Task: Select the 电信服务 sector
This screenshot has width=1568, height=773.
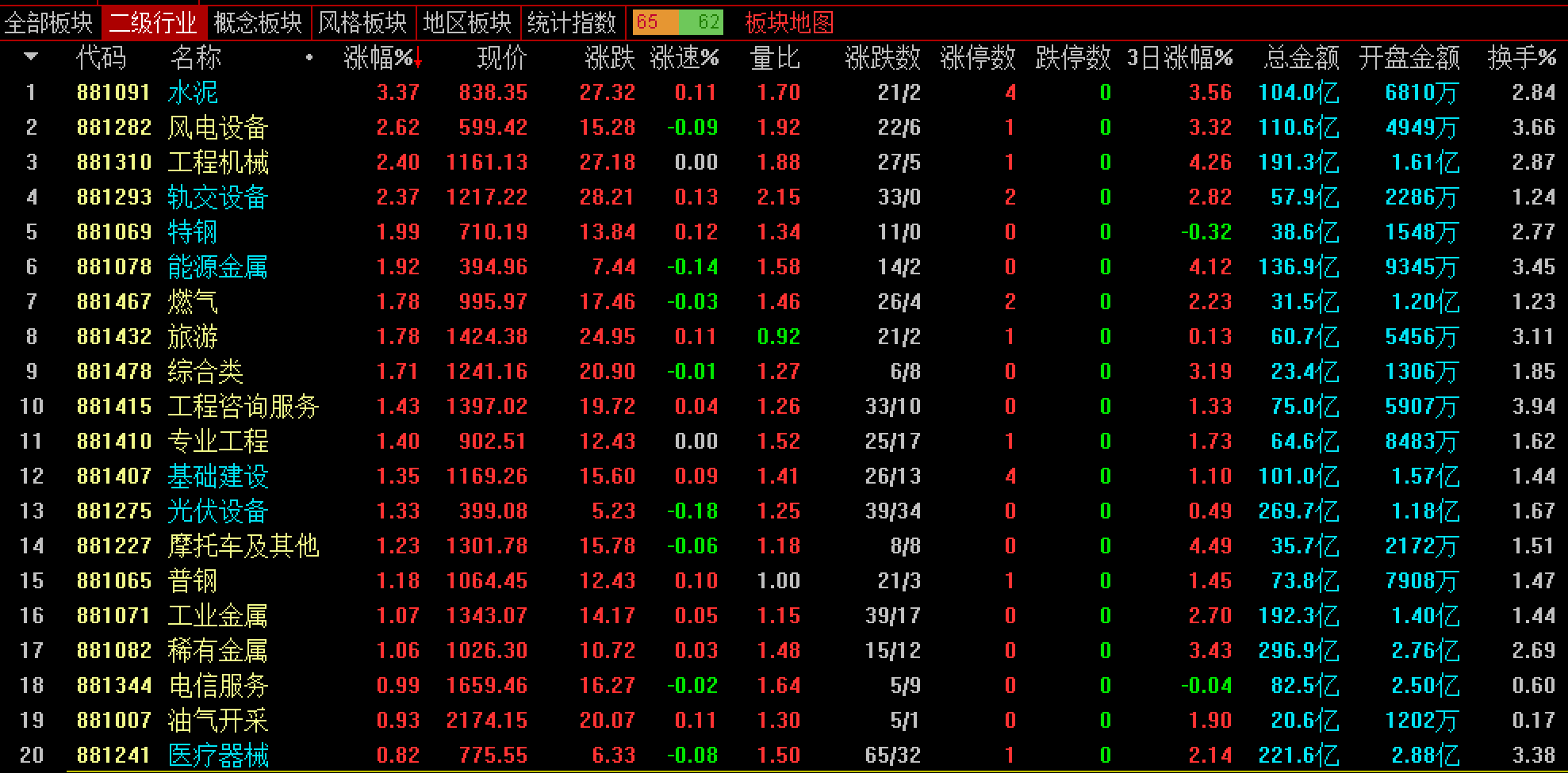Action: [x=218, y=686]
